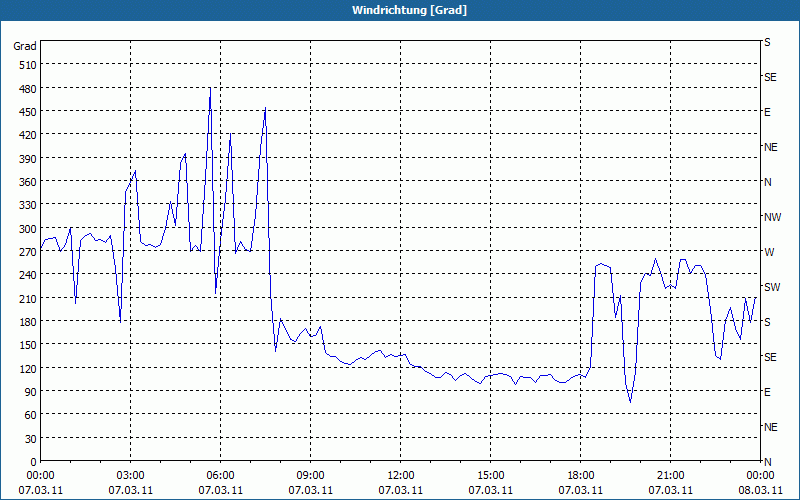The height and width of the screenshot is (500, 800).
Task: Choose the 60 y-axis value
Action: pyautogui.click(x=31, y=415)
